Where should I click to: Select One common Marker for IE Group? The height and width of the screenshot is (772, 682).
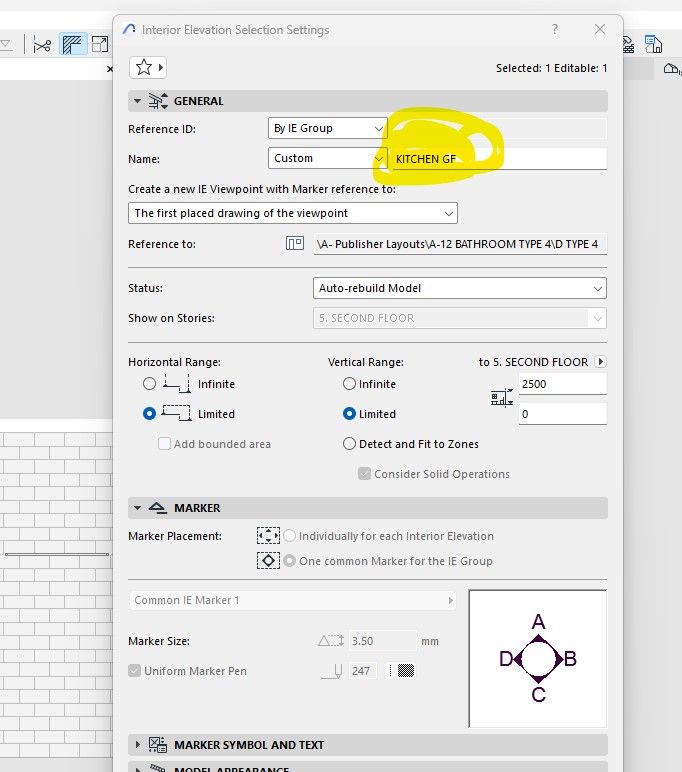click(290, 561)
